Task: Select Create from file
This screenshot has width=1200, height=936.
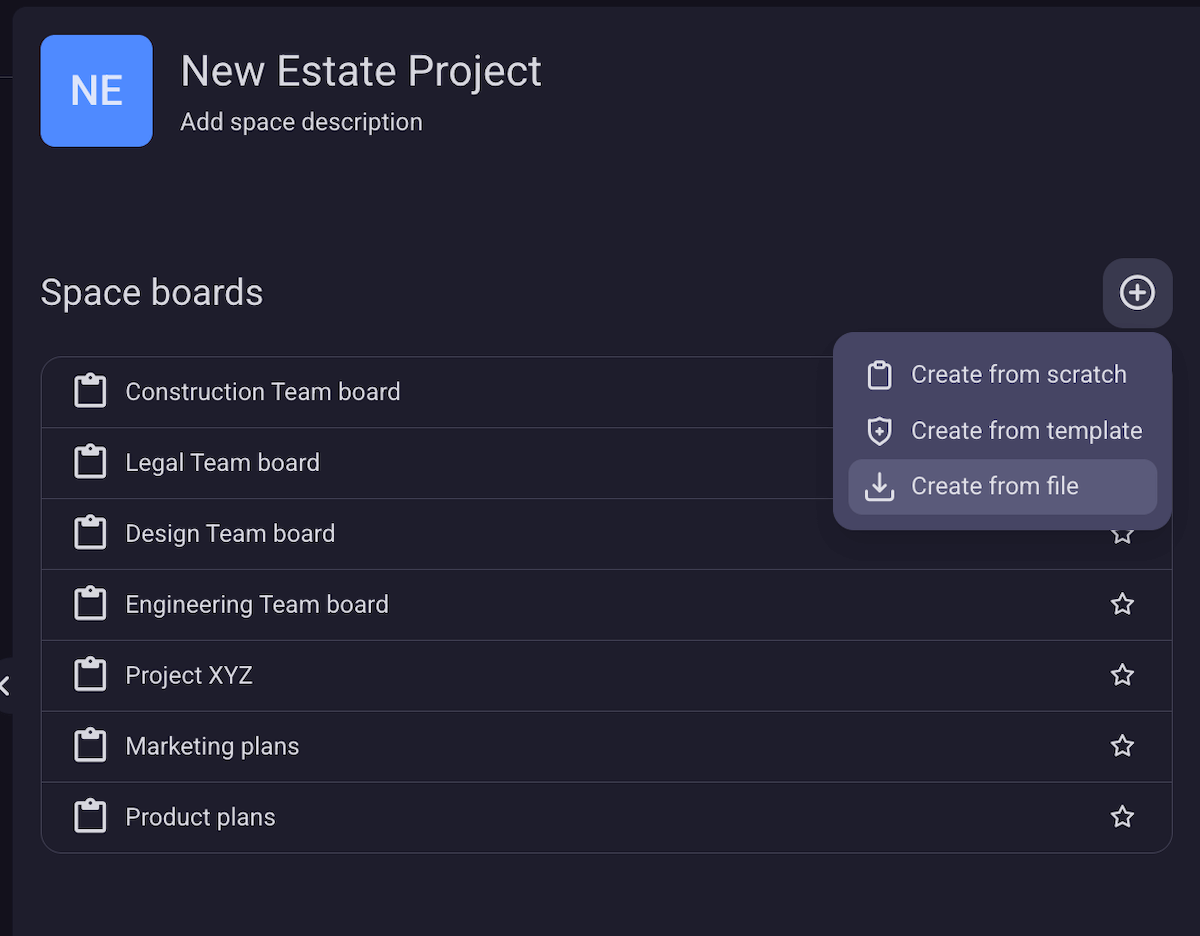Action: (x=995, y=486)
